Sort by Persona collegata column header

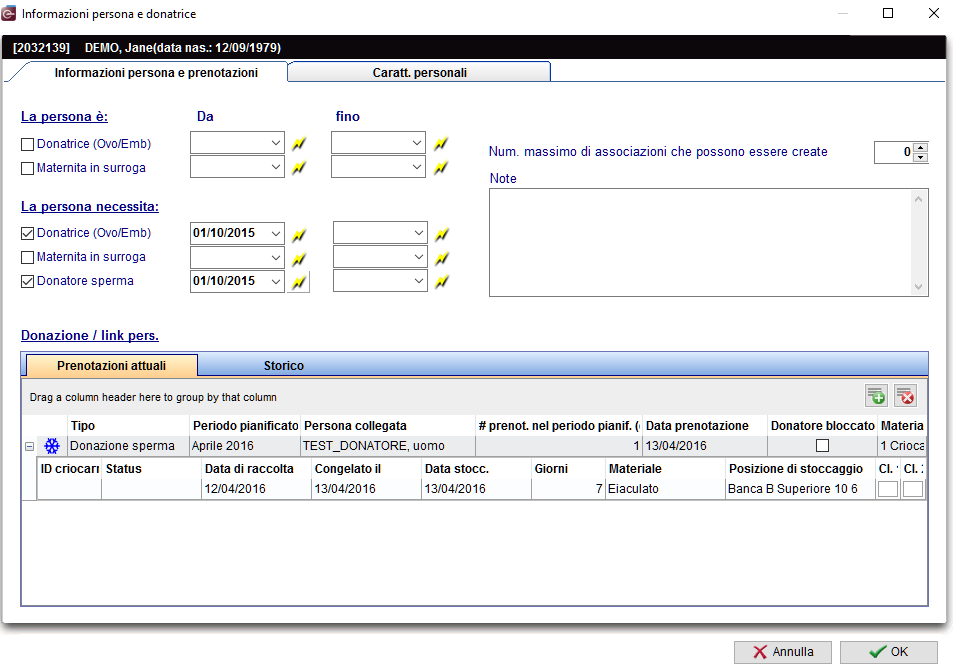388,425
